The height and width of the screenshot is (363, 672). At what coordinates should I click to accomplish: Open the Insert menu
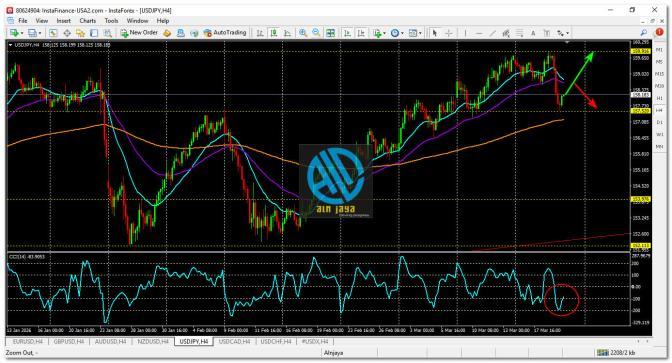coord(63,21)
